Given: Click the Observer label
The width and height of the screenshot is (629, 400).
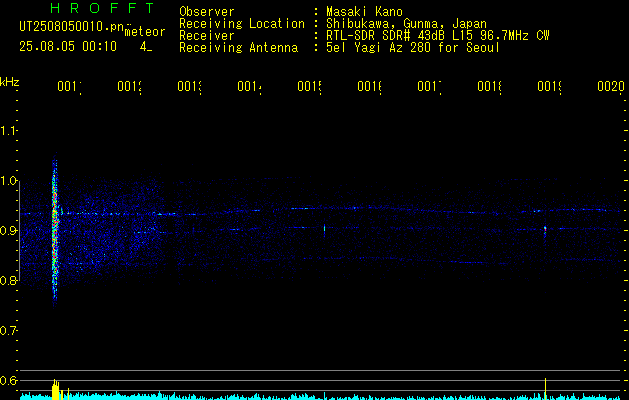Looking at the screenshot, I should [207, 12].
